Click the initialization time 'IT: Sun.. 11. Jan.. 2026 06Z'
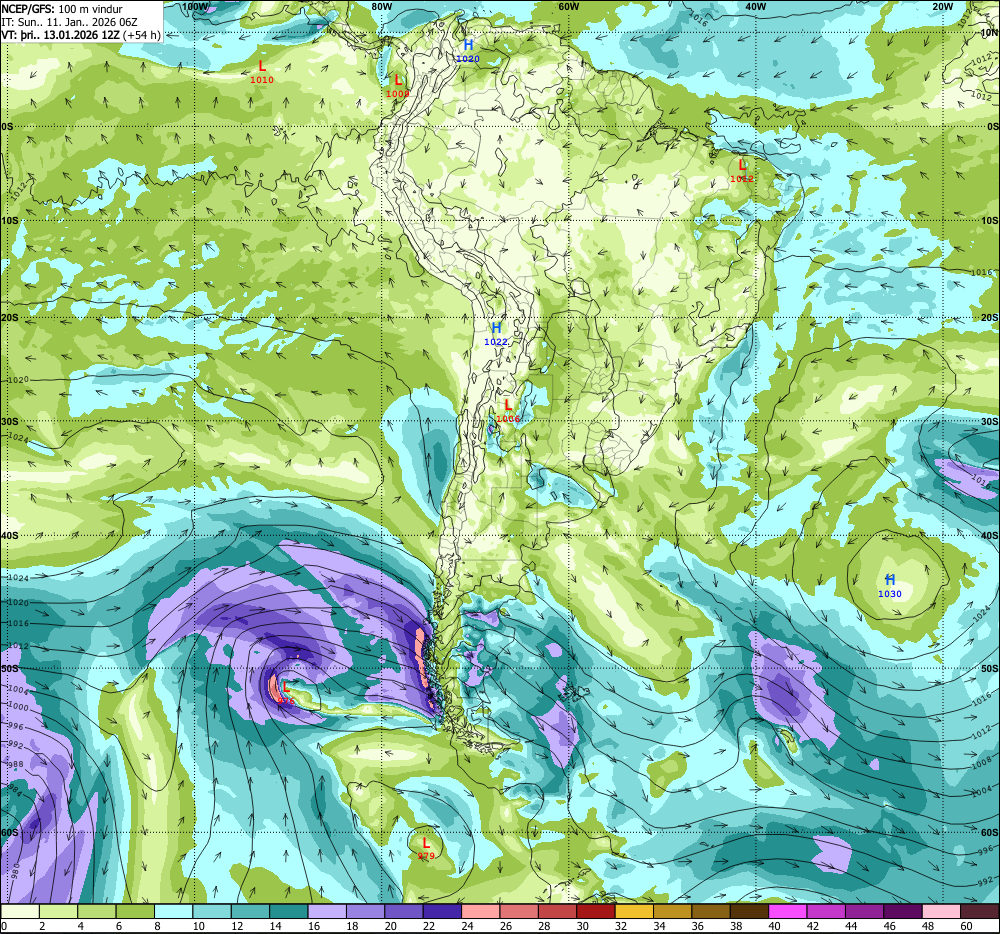This screenshot has width=1000, height=934. click(70, 22)
